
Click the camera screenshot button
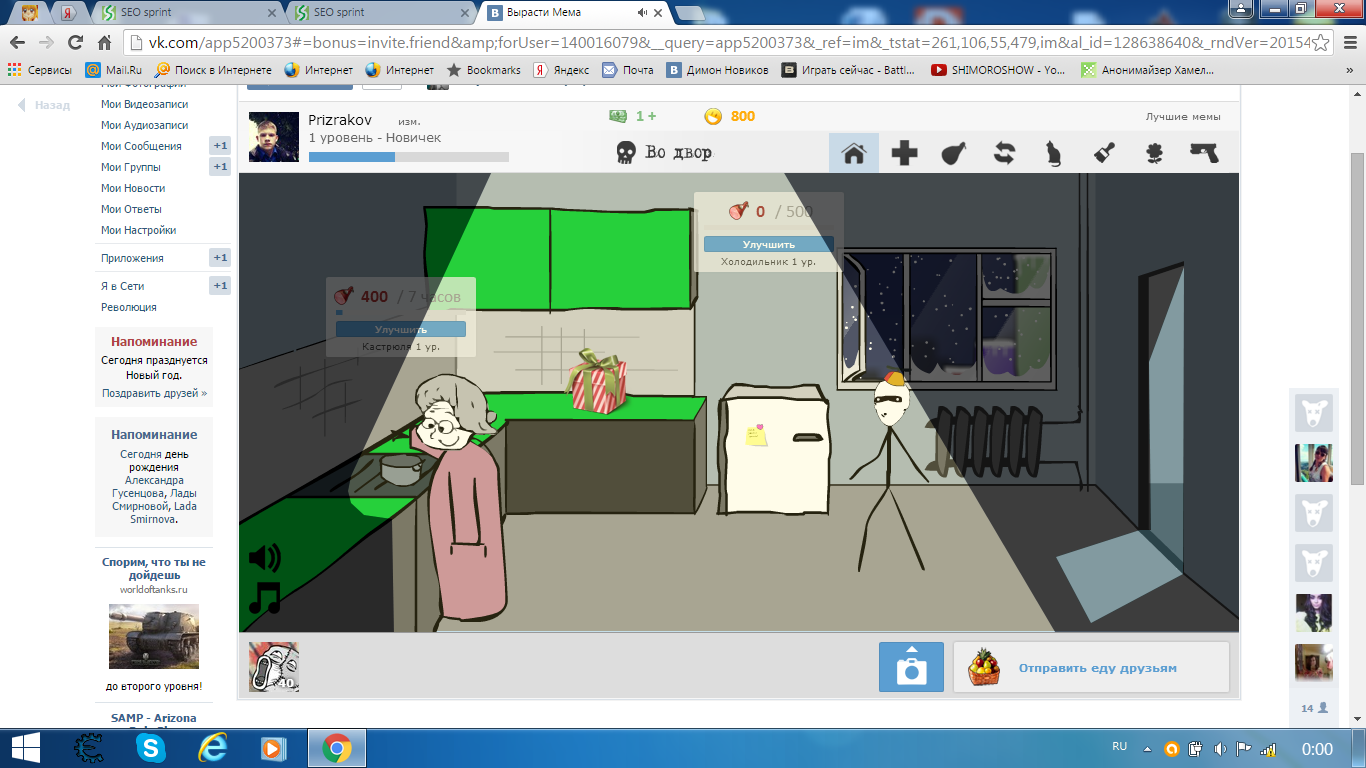click(x=911, y=666)
